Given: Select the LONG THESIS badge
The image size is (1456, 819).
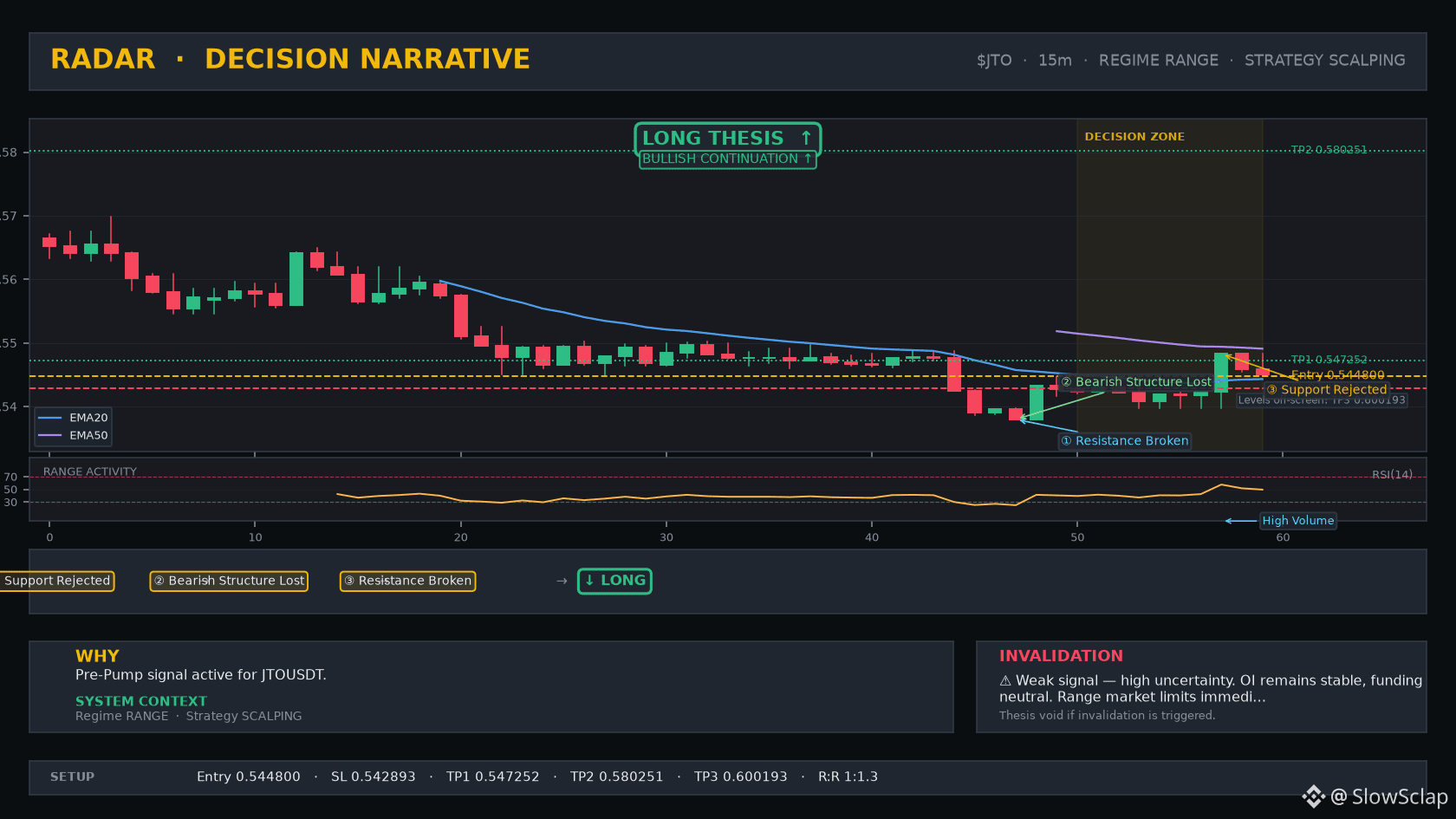Looking at the screenshot, I should point(728,139).
